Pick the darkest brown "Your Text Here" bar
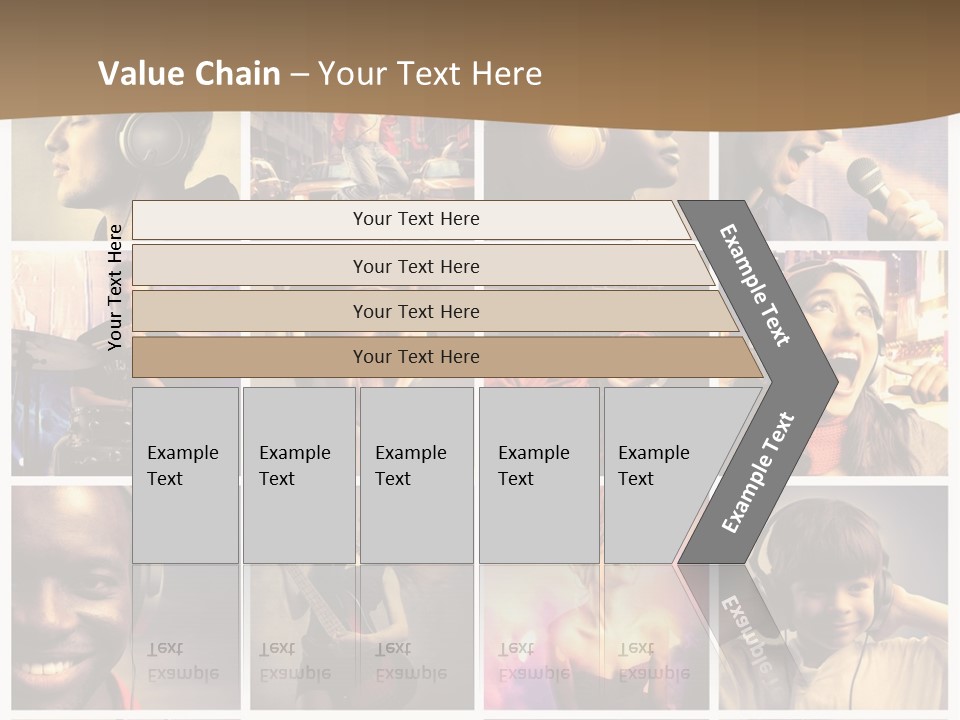 tap(416, 357)
